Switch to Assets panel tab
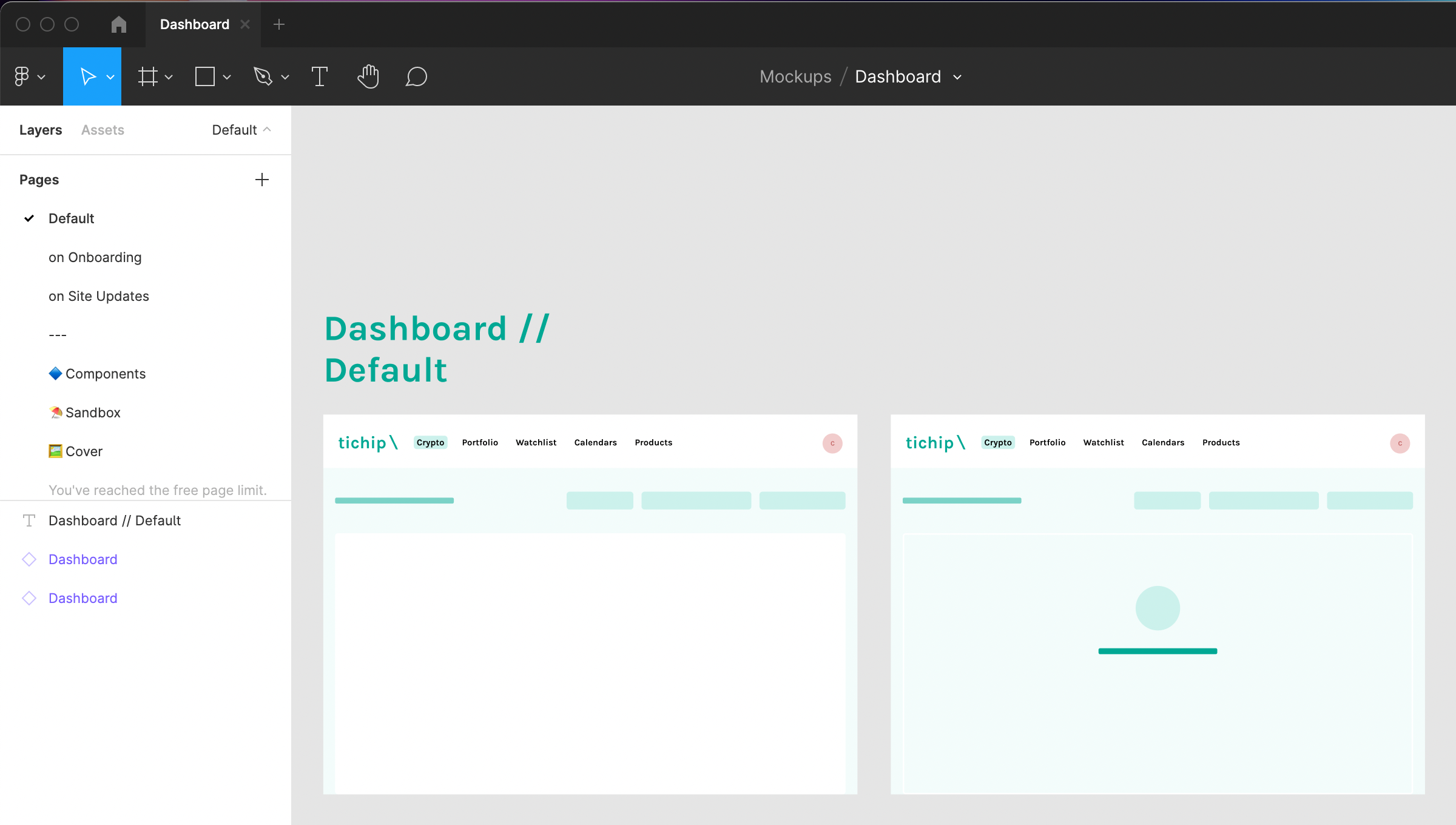 (x=102, y=129)
